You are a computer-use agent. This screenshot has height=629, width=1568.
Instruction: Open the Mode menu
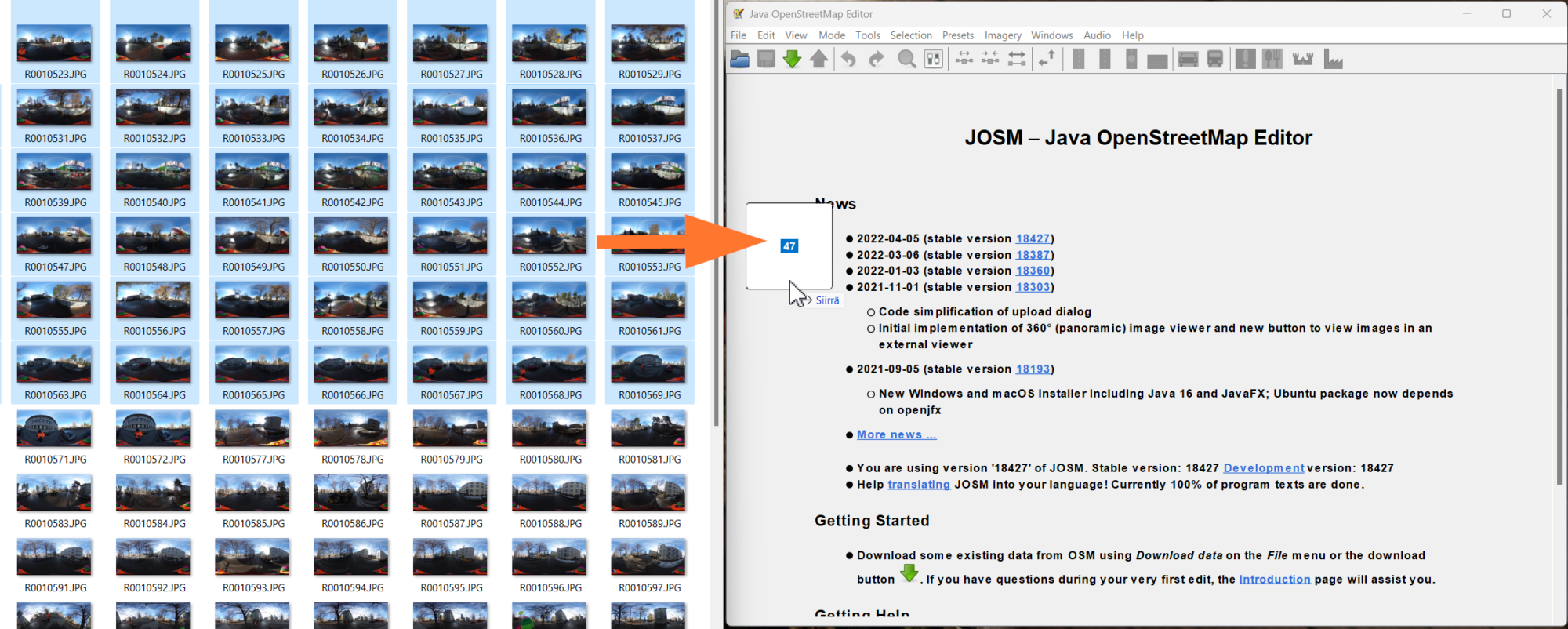pos(832,35)
